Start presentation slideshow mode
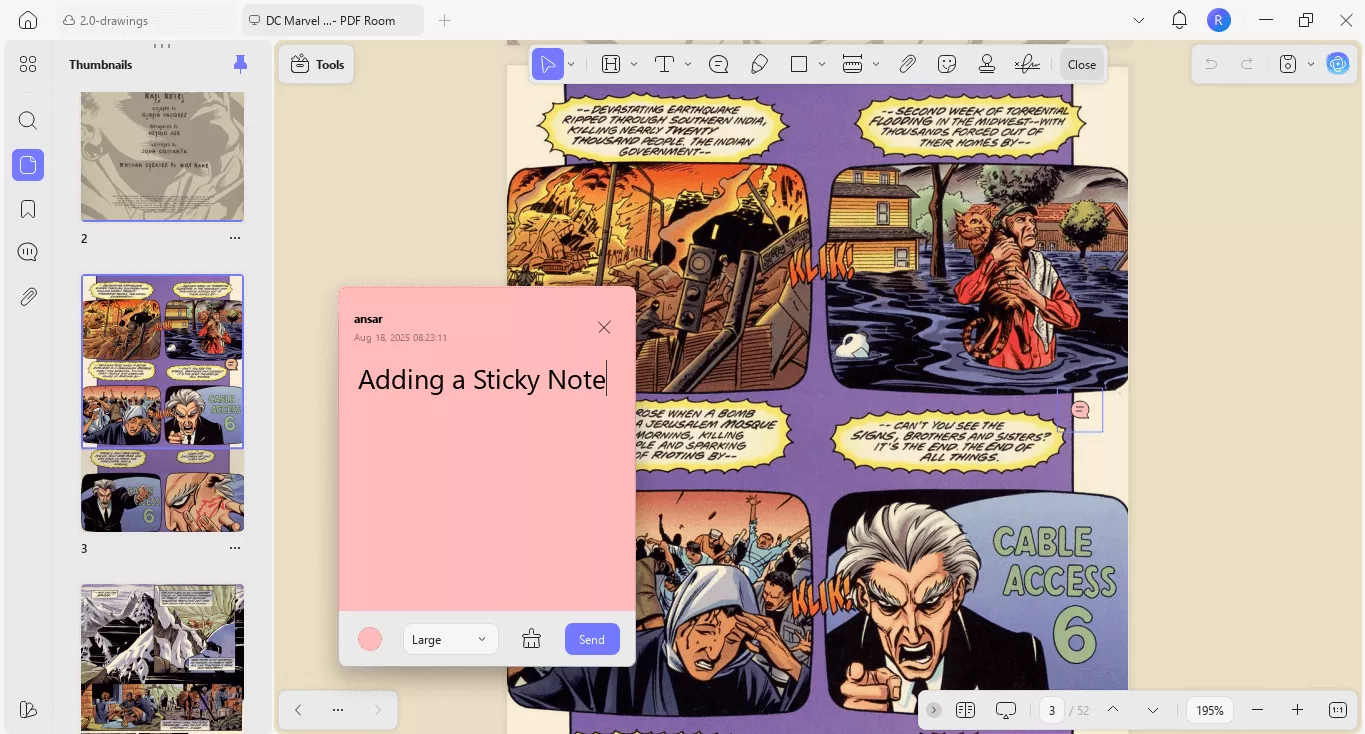This screenshot has width=1365, height=734. [1006, 710]
